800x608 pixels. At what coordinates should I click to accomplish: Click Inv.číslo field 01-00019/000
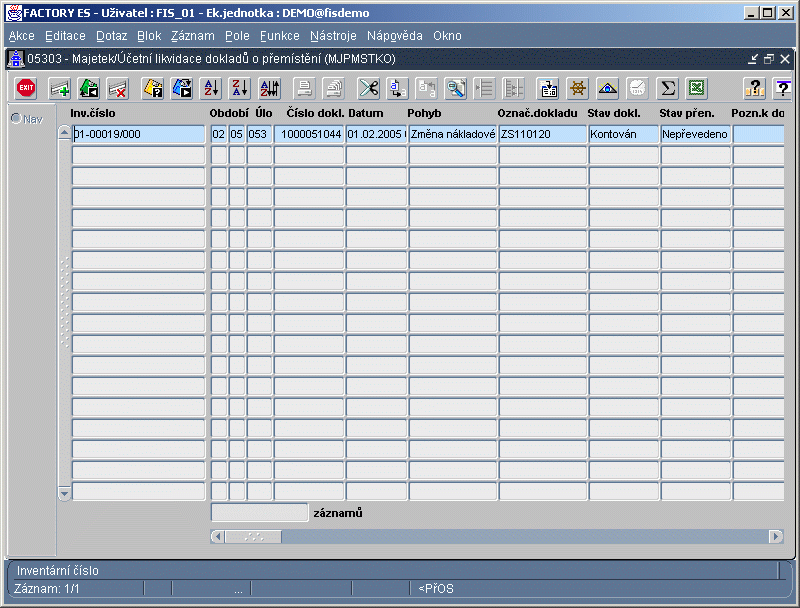pos(138,134)
